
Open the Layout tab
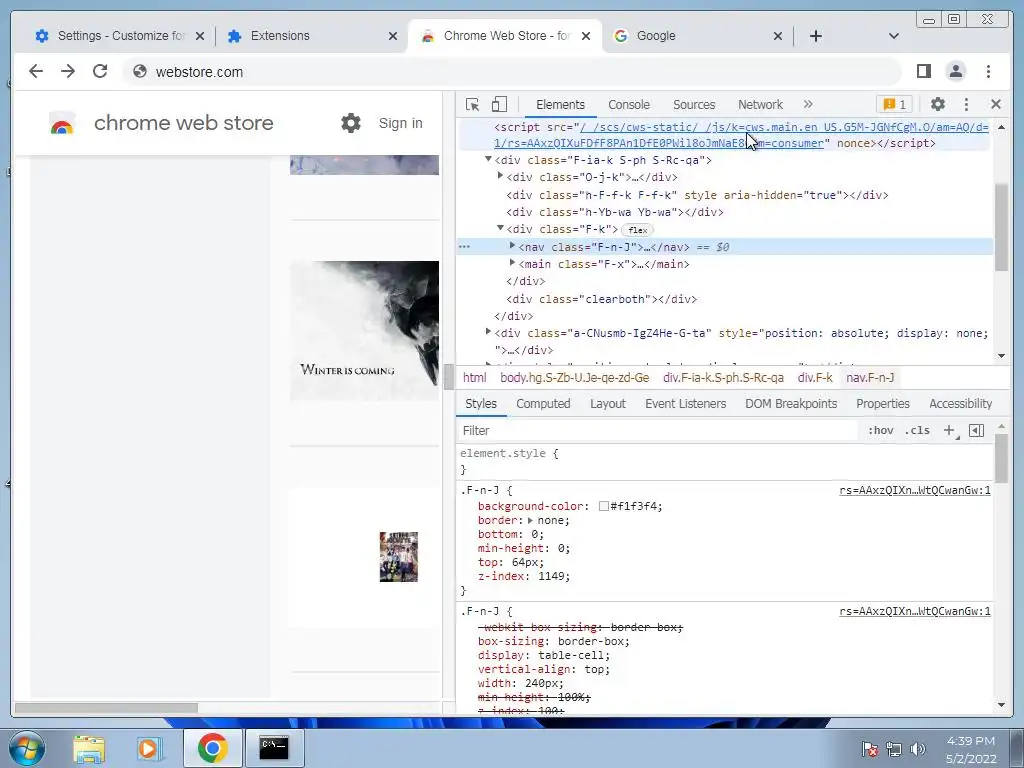click(x=608, y=404)
